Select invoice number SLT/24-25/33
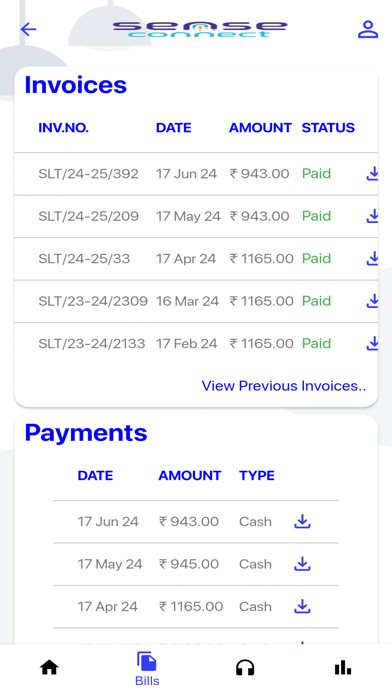 click(84, 258)
